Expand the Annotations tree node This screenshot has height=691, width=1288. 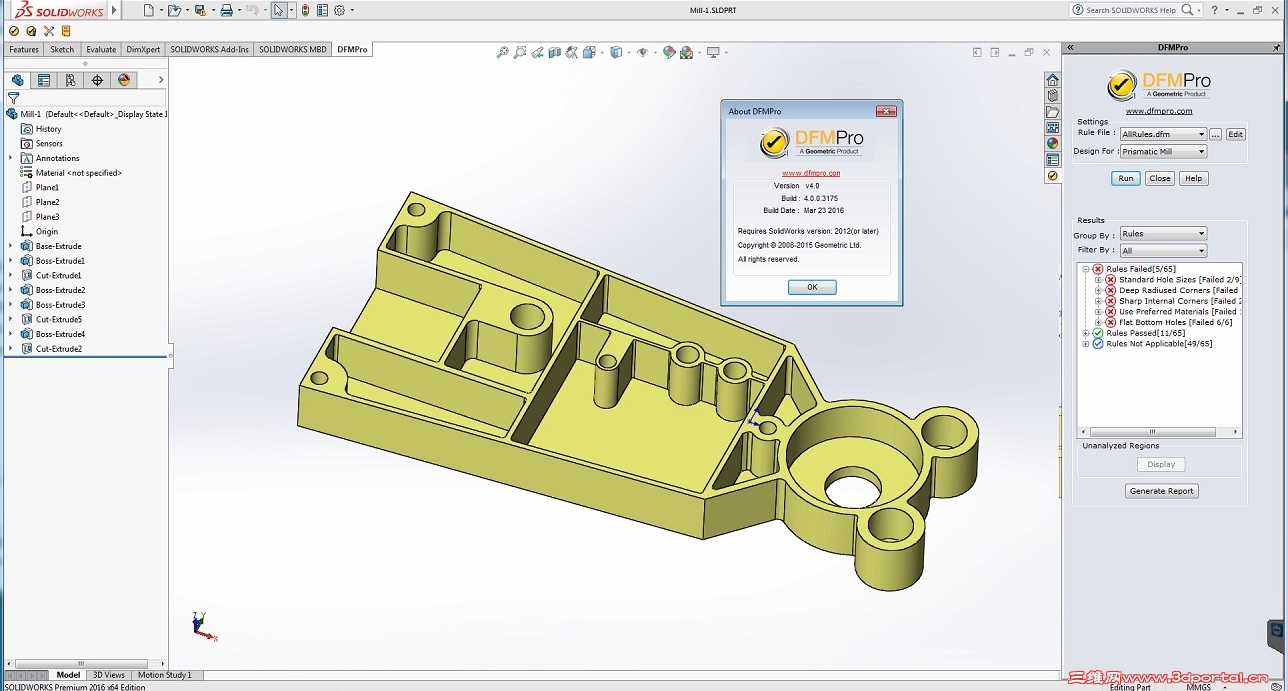click(x=11, y=158)
